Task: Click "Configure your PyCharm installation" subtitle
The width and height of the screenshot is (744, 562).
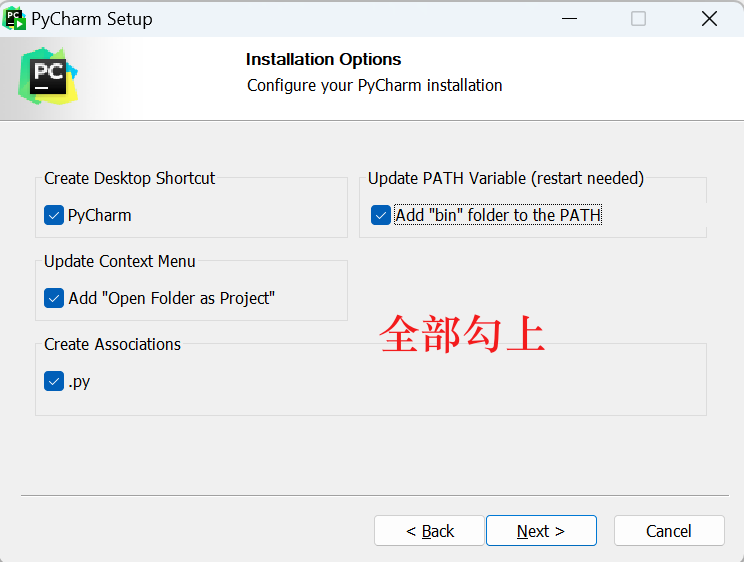Action: 374,85
